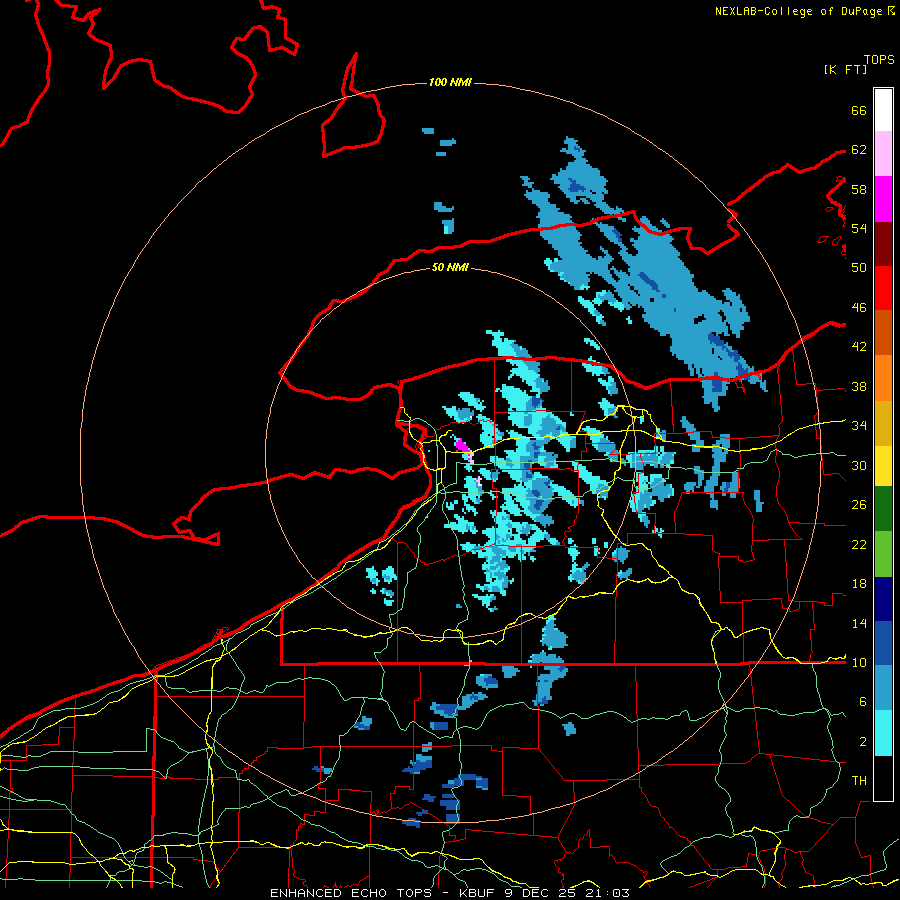The image size is (900, 900).
Task: Click the '62' legend value
Action: click(859, 150)
